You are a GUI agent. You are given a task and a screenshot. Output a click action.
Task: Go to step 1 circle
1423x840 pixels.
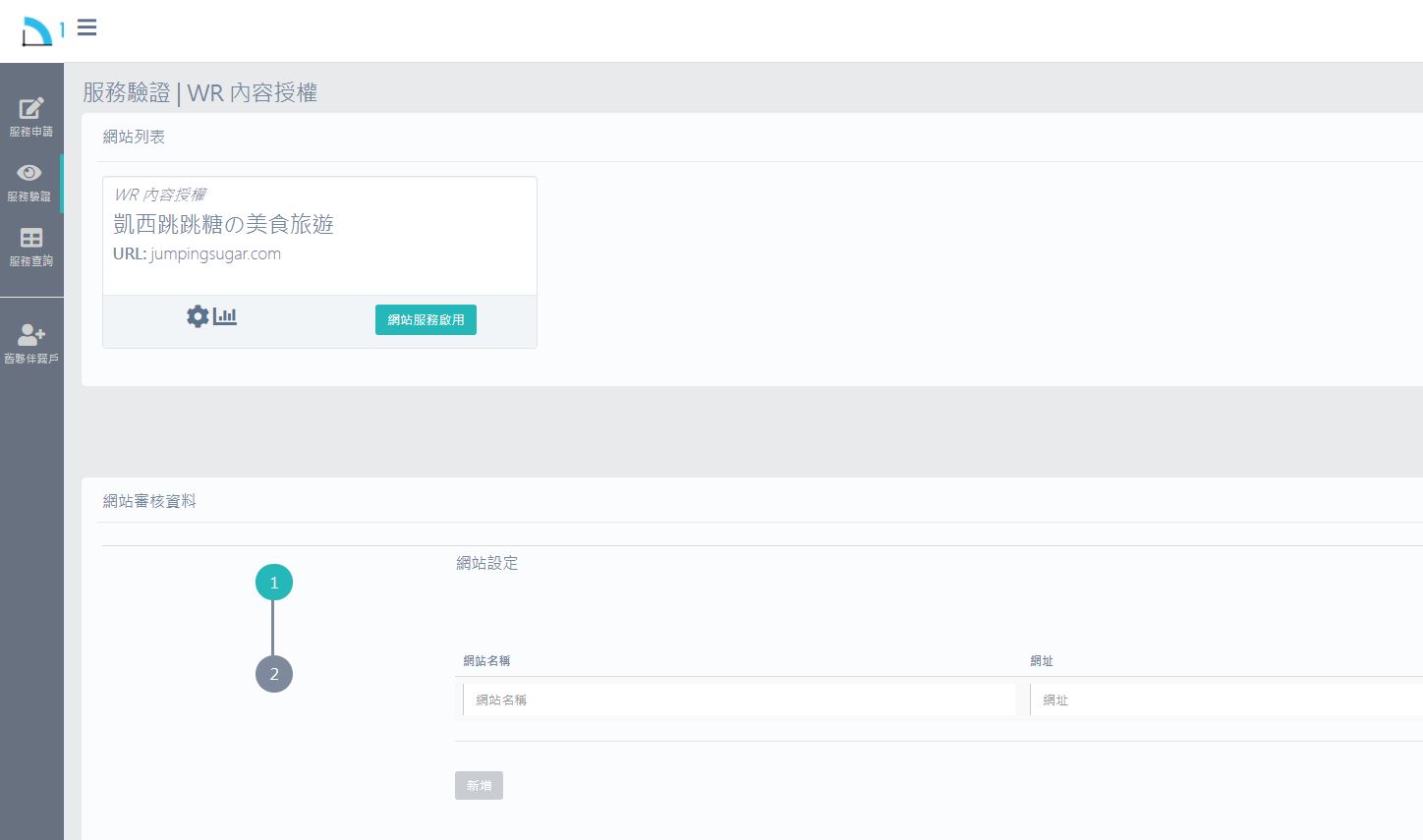point(274,583)
